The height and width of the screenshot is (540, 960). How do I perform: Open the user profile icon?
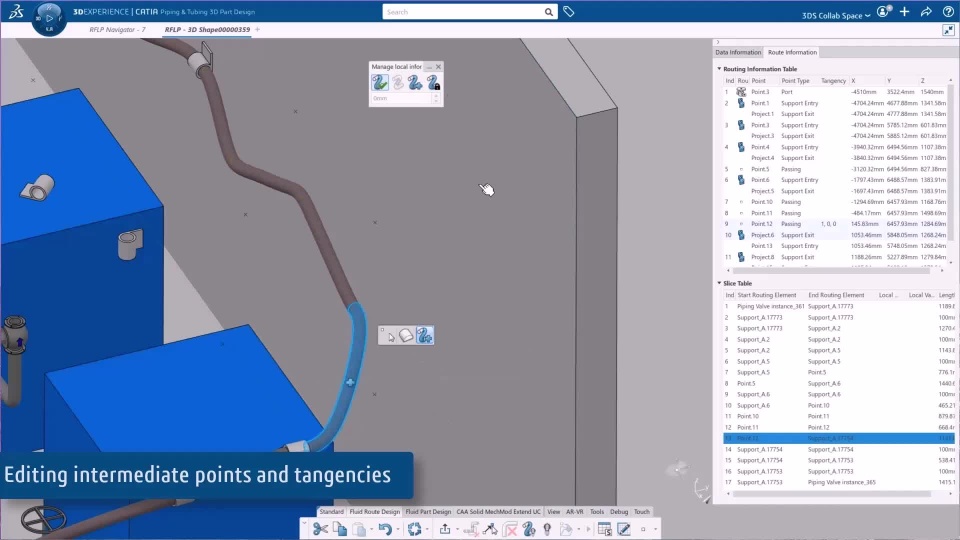click(883, 12)
